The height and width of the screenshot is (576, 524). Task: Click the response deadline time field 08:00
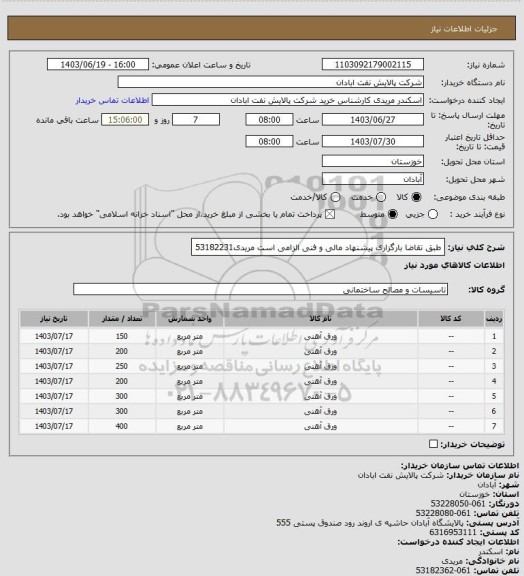(269, 120)
